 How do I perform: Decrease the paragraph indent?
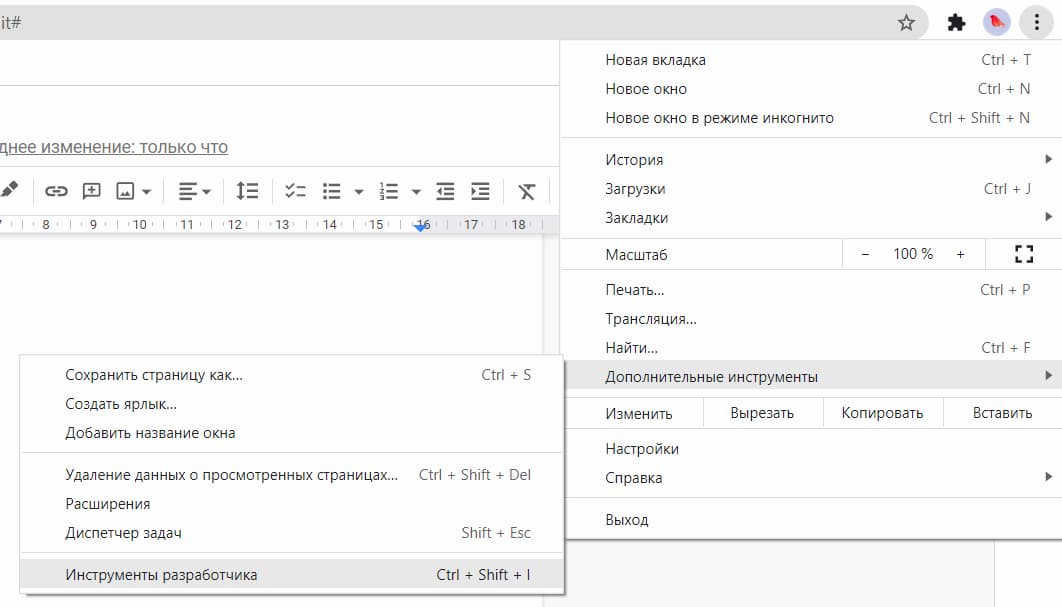tap(445, 191)
